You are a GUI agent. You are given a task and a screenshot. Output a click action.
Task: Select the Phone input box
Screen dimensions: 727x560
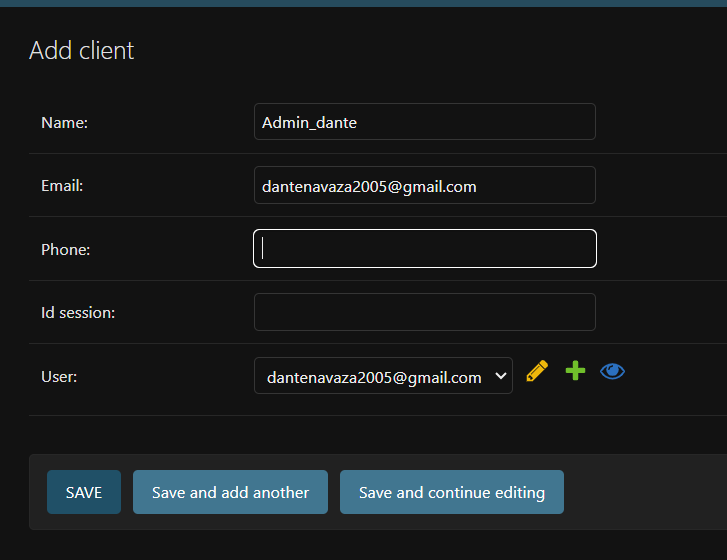[425, 249]
